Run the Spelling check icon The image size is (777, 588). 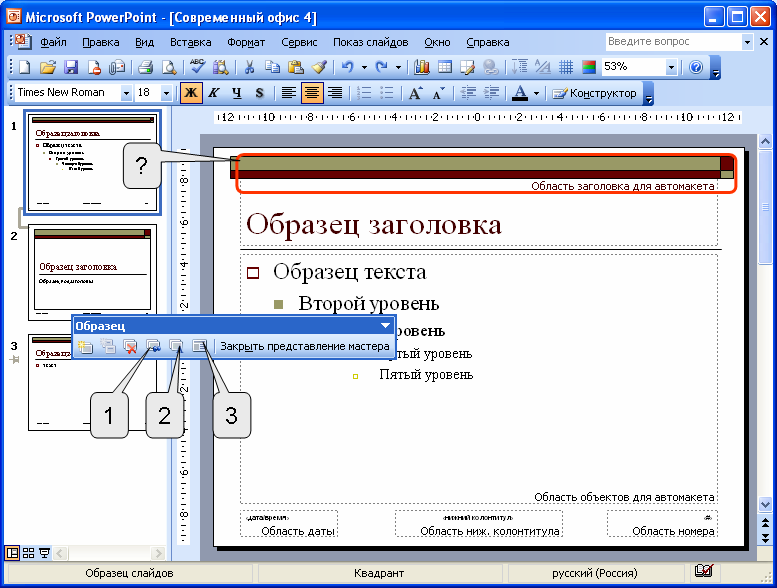(197, 67)
